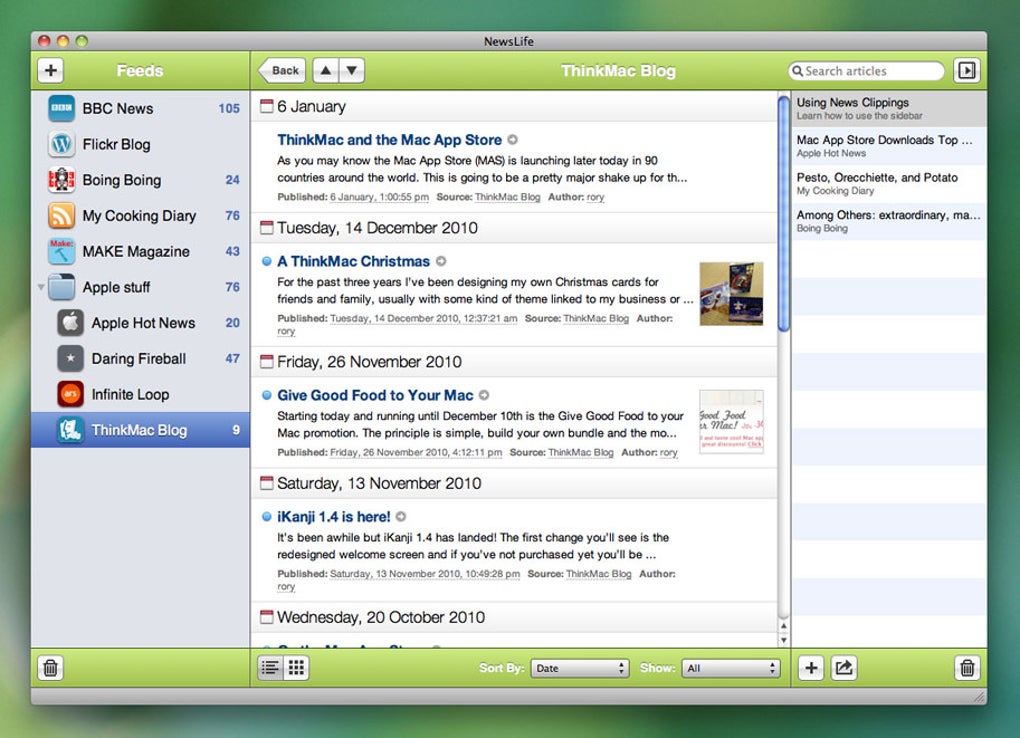The height and width of the screenshot is (738, 1020).
Task: Click the ThinkMac Blog feed icon
Action: (70, 430)
